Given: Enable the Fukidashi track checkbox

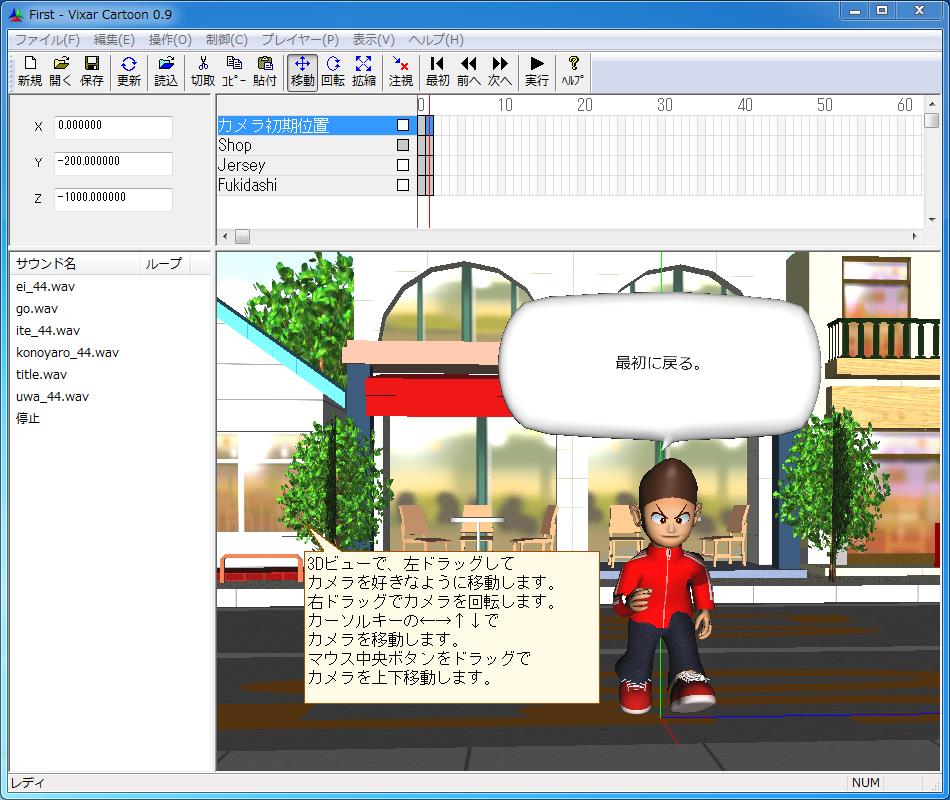Looking at the screenshot, I should 404,185.
